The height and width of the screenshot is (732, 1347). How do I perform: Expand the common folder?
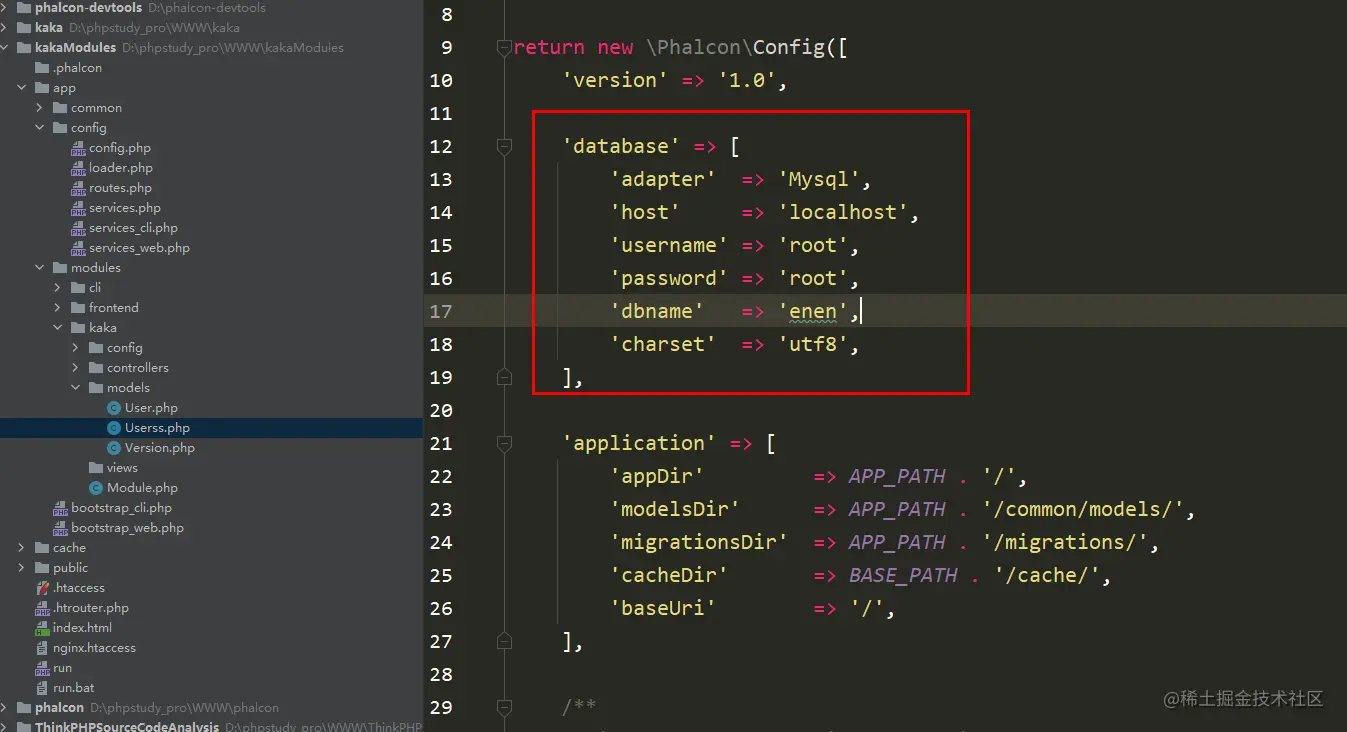(40, 108)
